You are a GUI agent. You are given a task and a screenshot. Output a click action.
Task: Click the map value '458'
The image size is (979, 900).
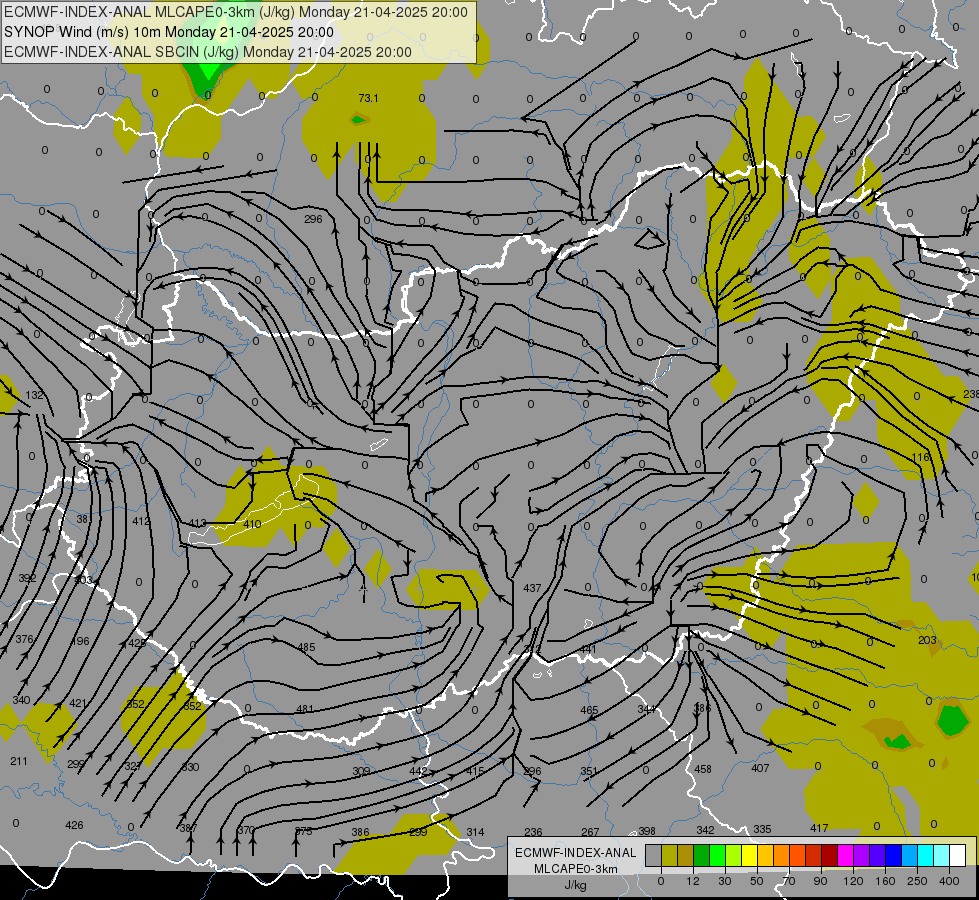(x=703, y=769)
